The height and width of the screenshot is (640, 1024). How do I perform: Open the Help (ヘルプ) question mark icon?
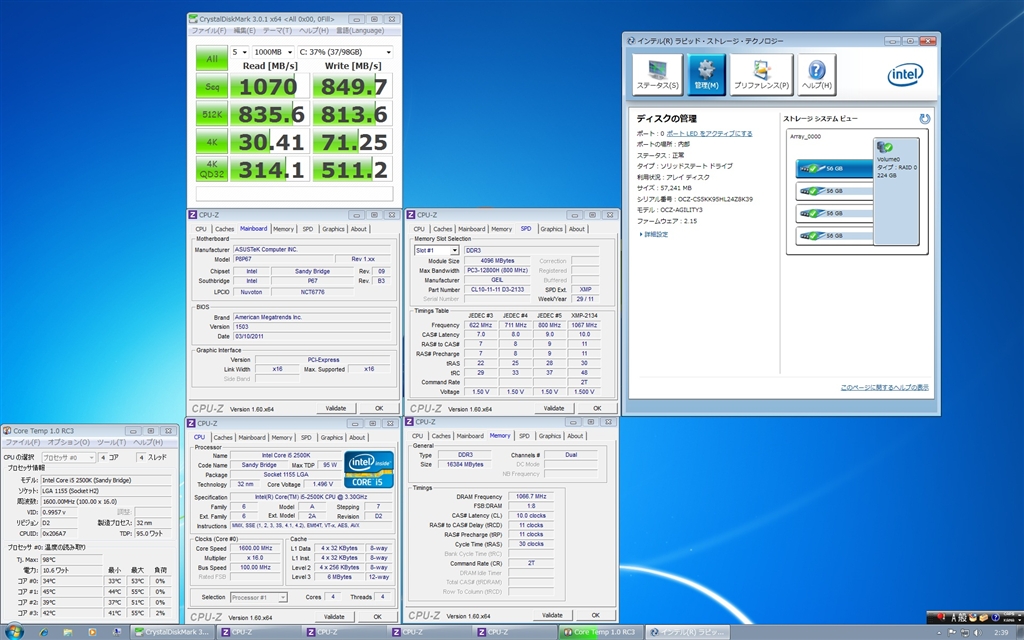tap(816, 74)
